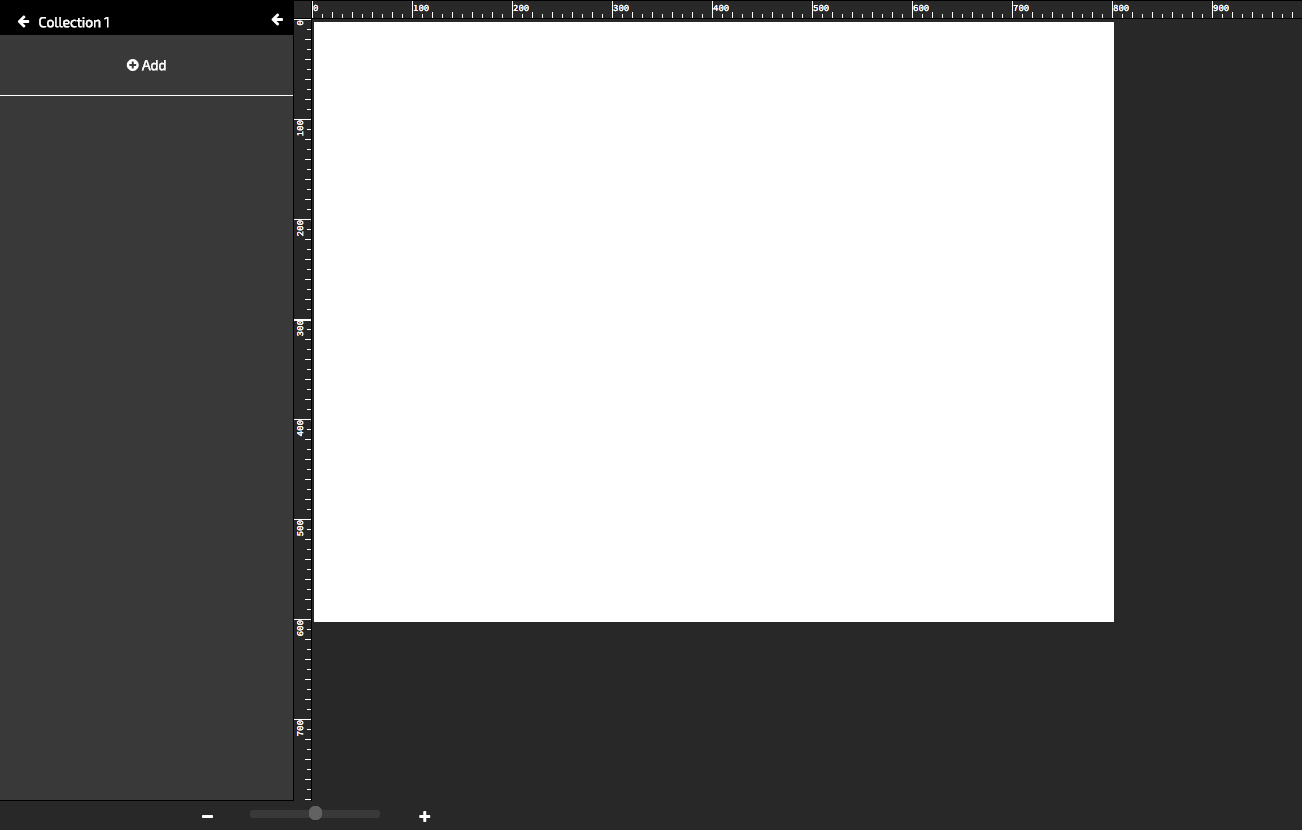1302x830 pixels.
Task: Click the zoom out minus icon
Action: coord(207,816)
